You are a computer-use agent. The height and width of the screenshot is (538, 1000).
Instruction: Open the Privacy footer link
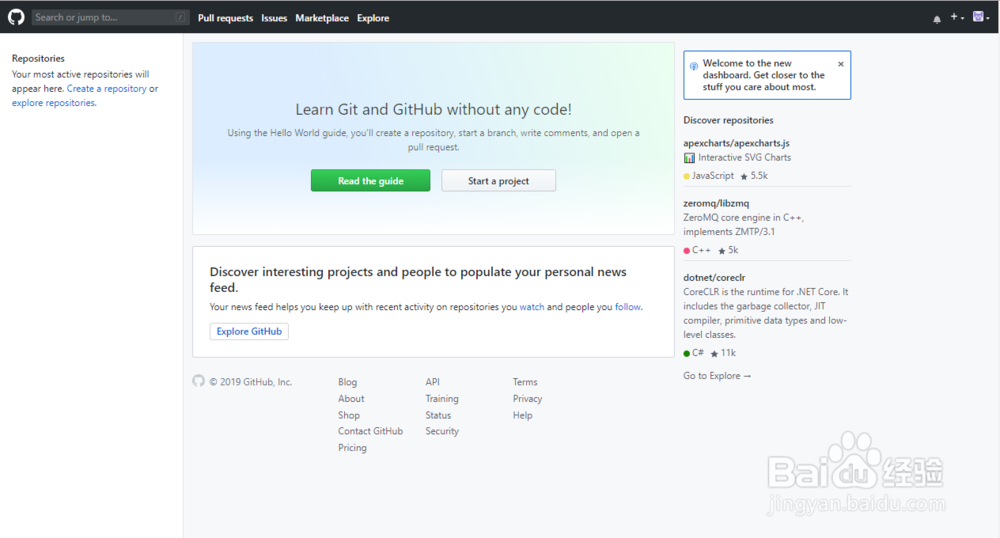click(x=527, y=398)
